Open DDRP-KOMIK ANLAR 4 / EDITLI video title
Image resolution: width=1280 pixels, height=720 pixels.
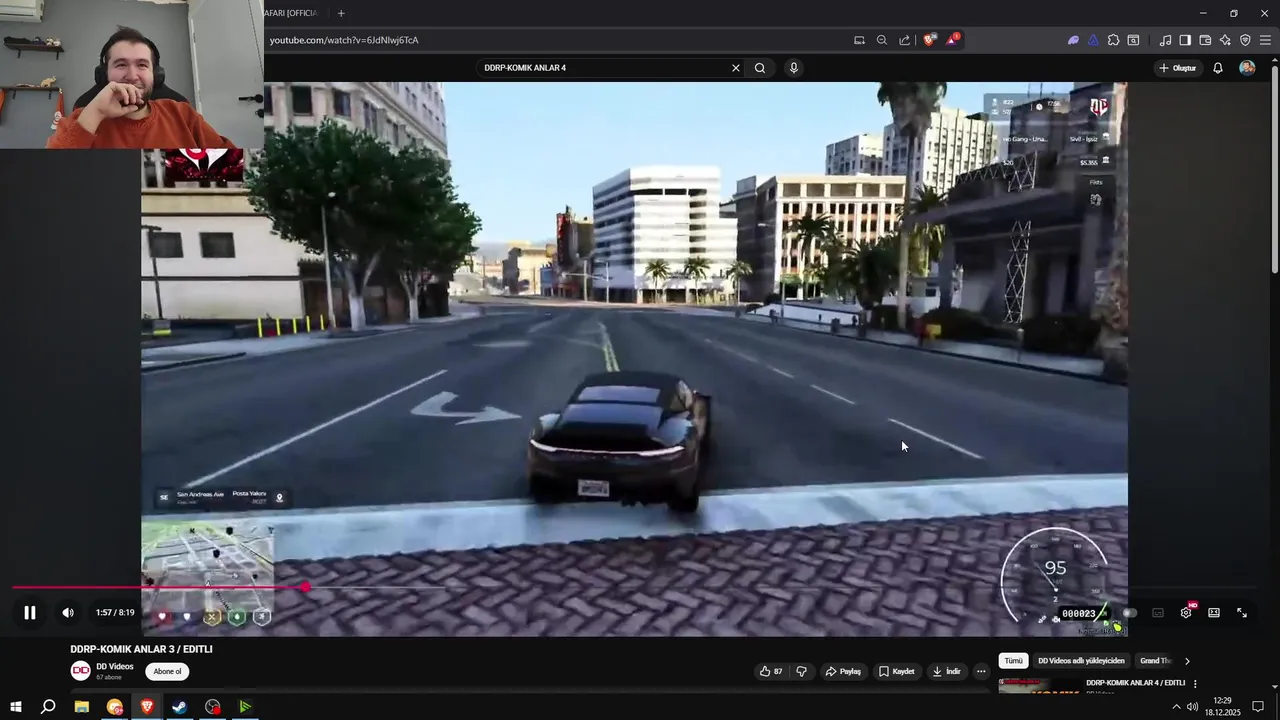pos(1135,683)
